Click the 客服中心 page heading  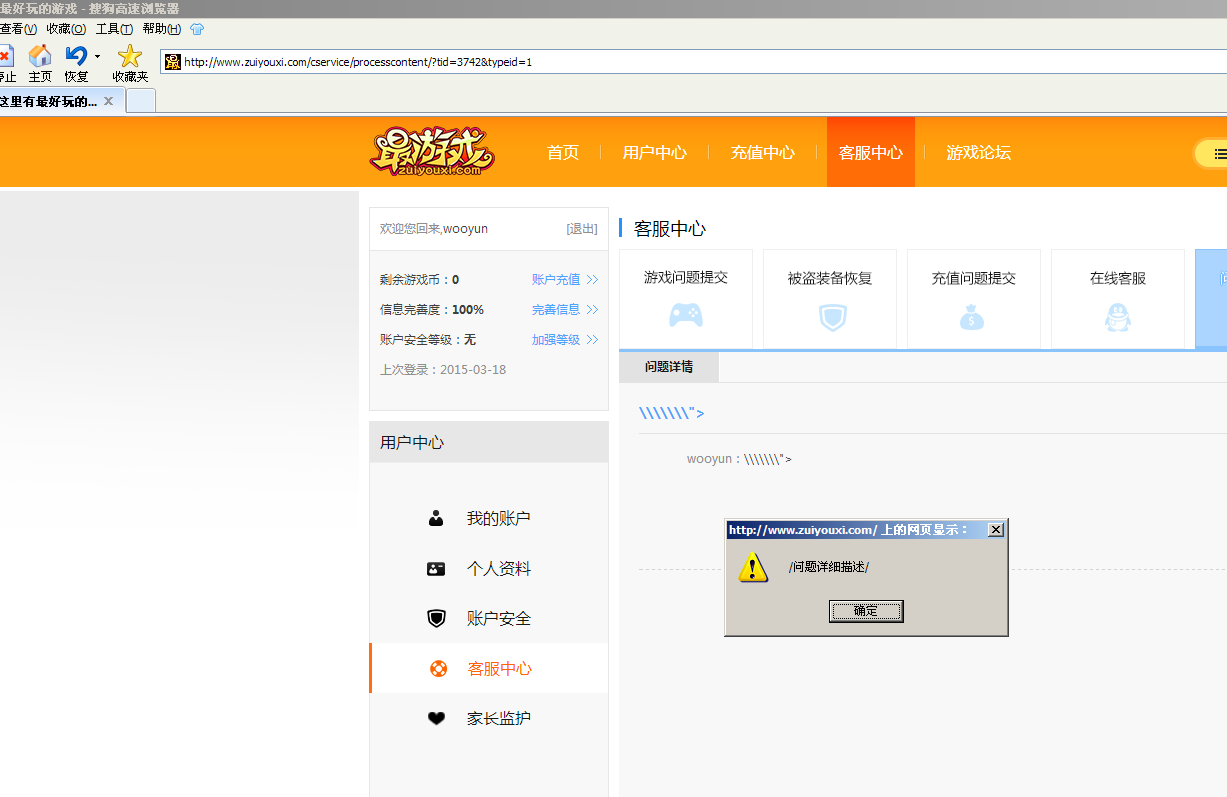point(670,228)
